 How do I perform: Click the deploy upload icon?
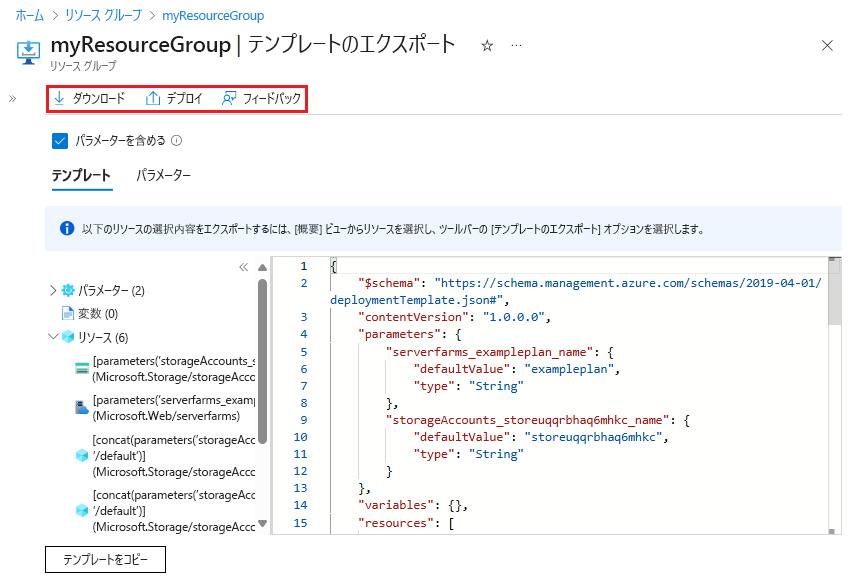(x=153, y=98)
